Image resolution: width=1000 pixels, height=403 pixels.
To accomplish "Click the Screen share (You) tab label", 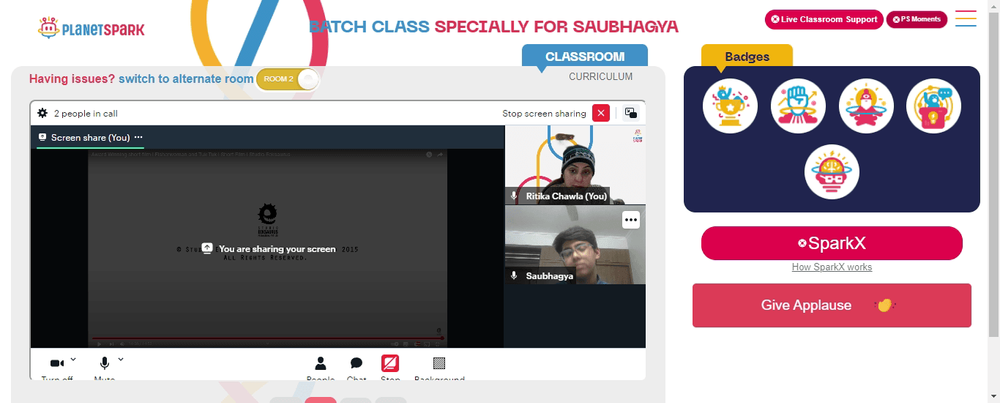I will coord(90,137).
